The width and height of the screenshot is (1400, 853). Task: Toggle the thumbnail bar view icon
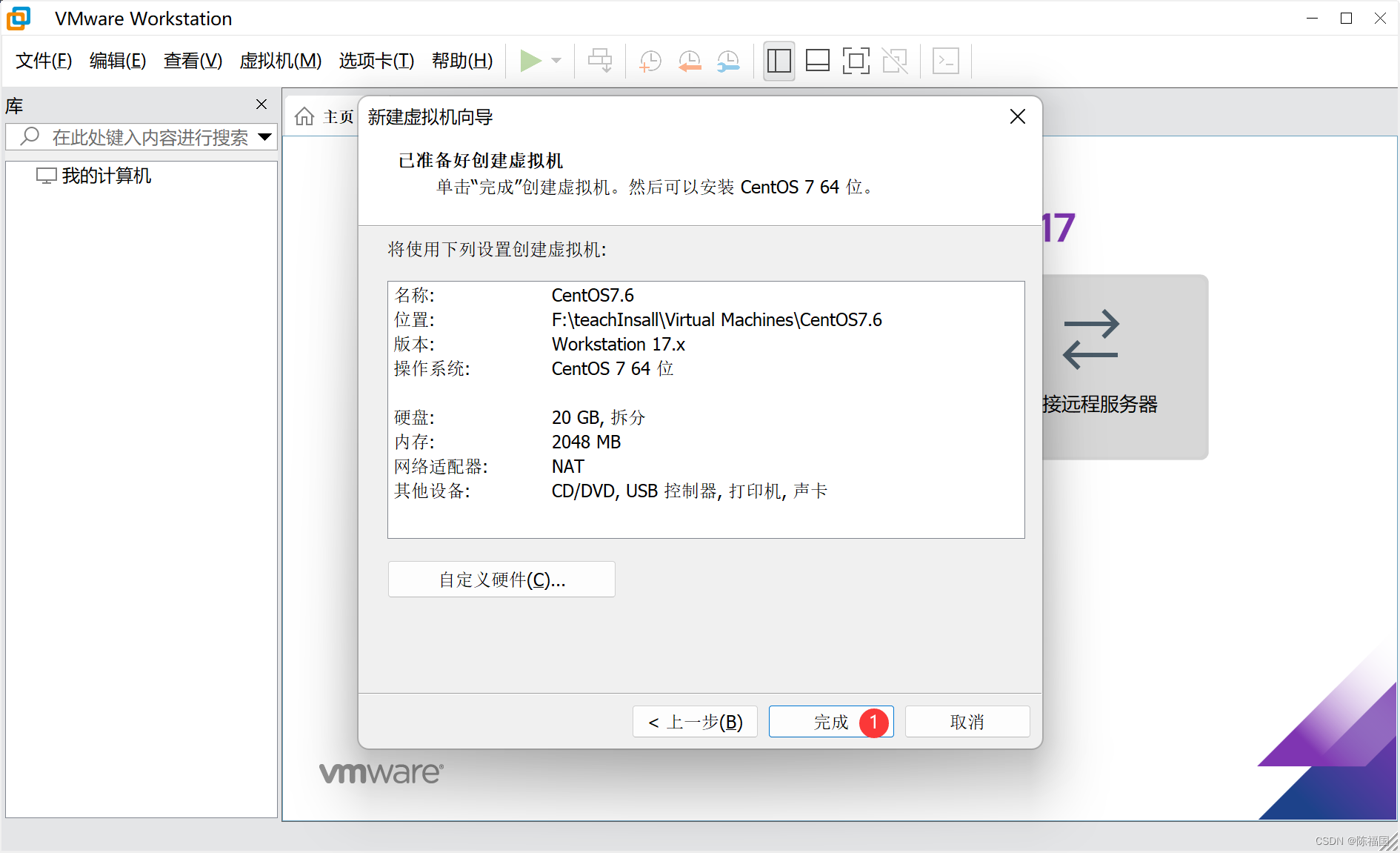pos(818,61)
